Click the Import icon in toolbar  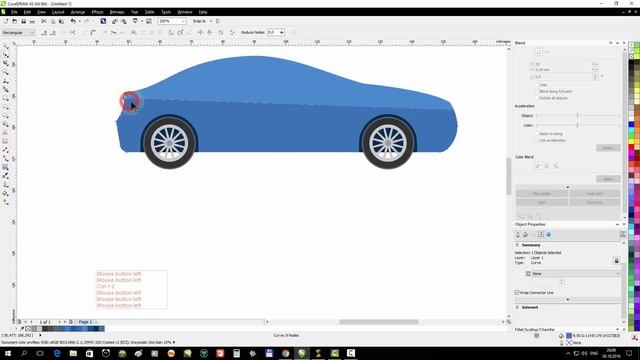tap(115, 21)
